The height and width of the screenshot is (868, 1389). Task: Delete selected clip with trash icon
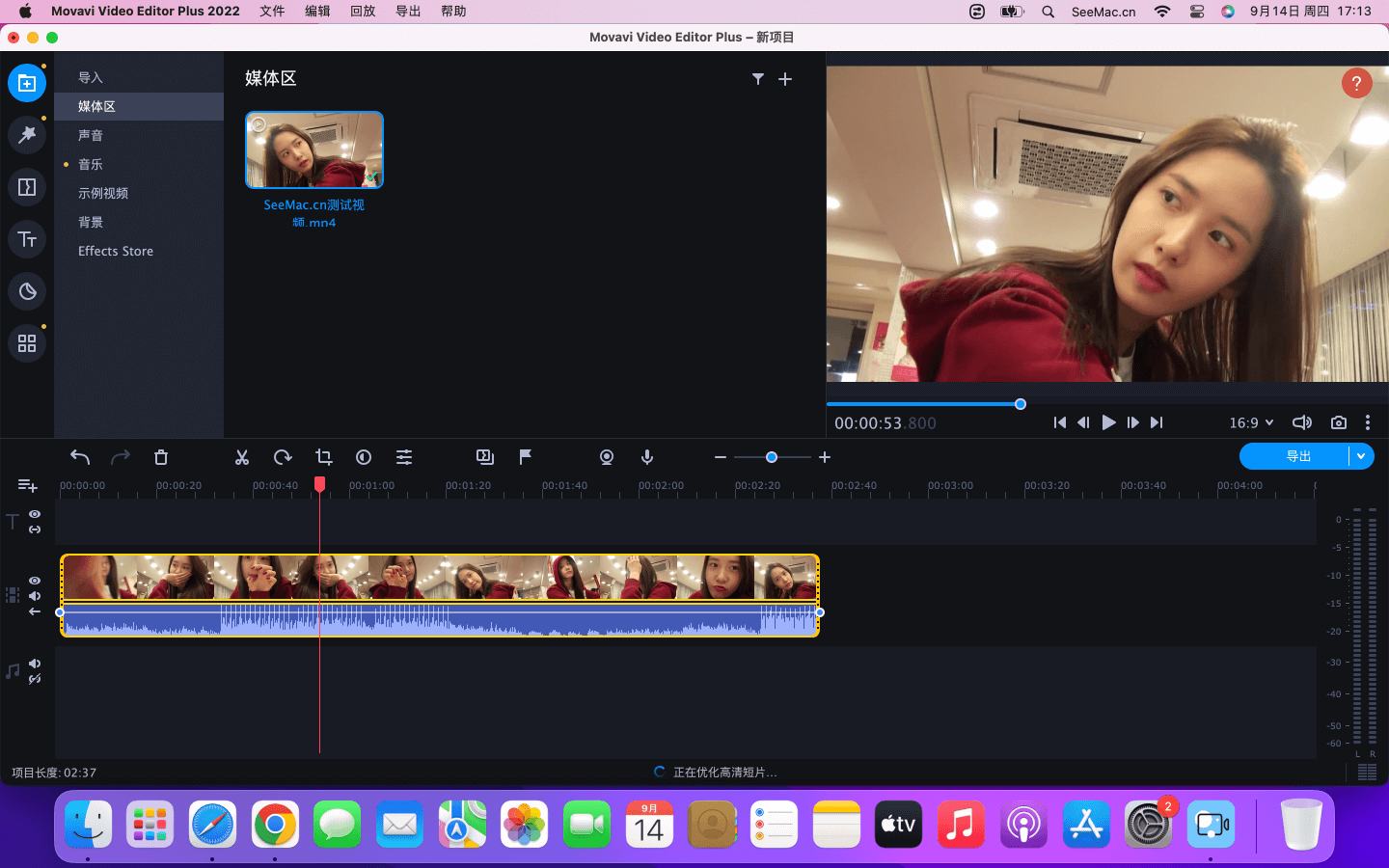click(161, 457)
